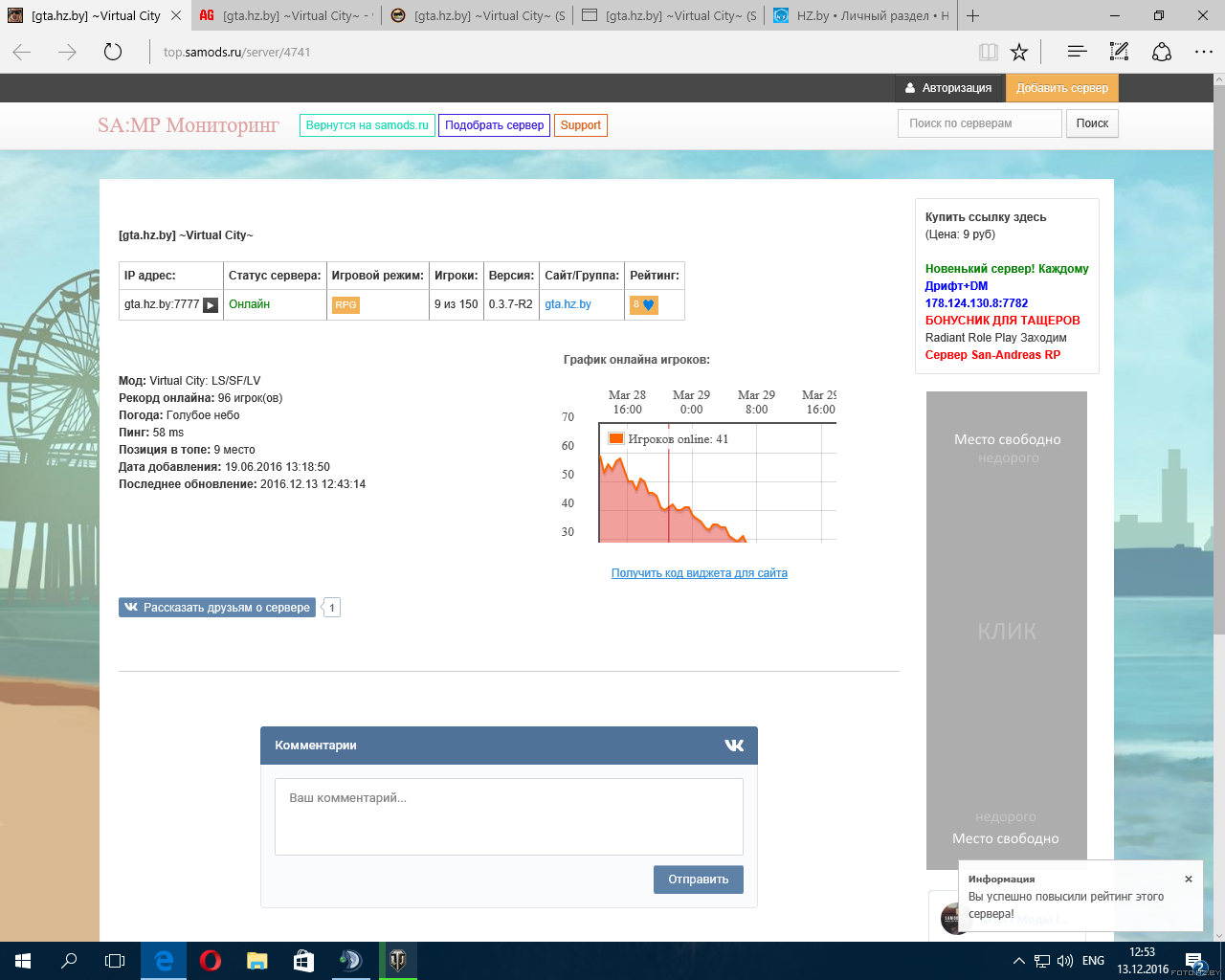This screenshot has width=1225, height=980.
Task: Click Купить ссылку здесь text
Action: (986, 217)
